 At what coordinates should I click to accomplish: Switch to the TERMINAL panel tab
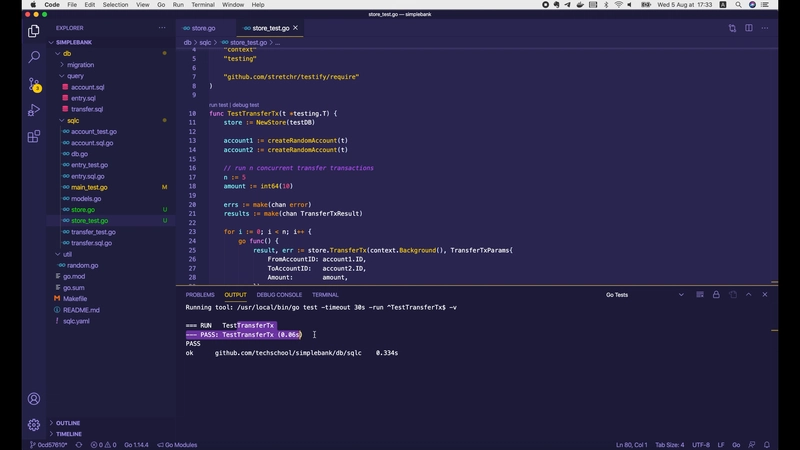(x=325, y=295)
